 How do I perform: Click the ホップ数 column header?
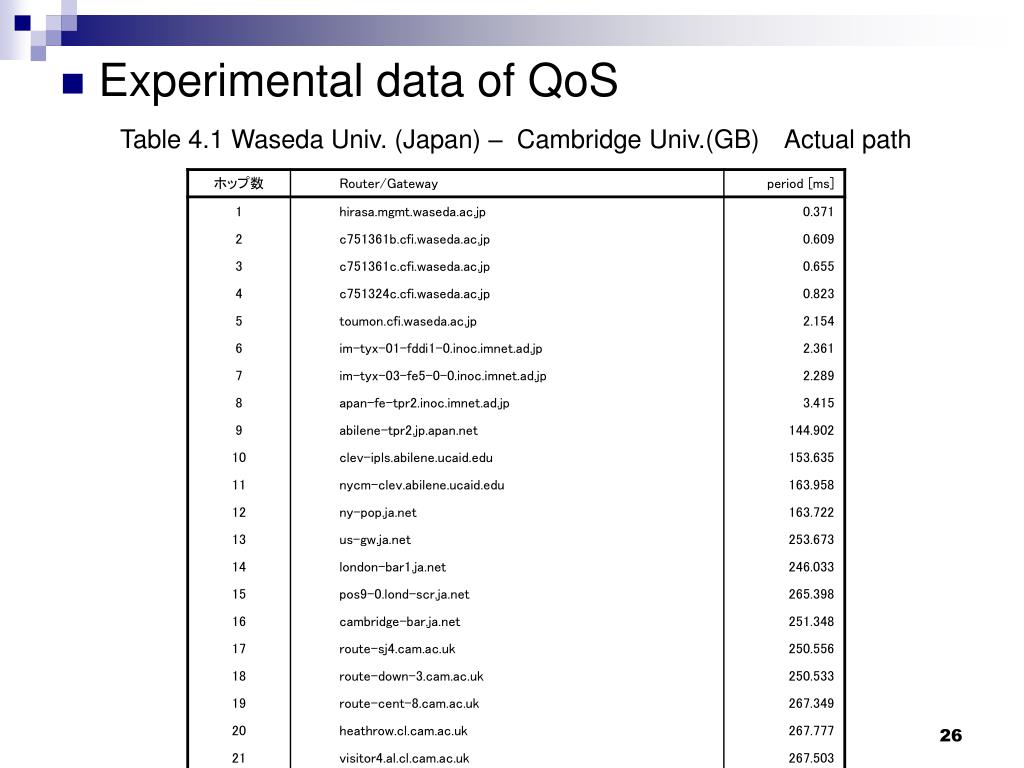pyautogui.click(x=238, y=184)
